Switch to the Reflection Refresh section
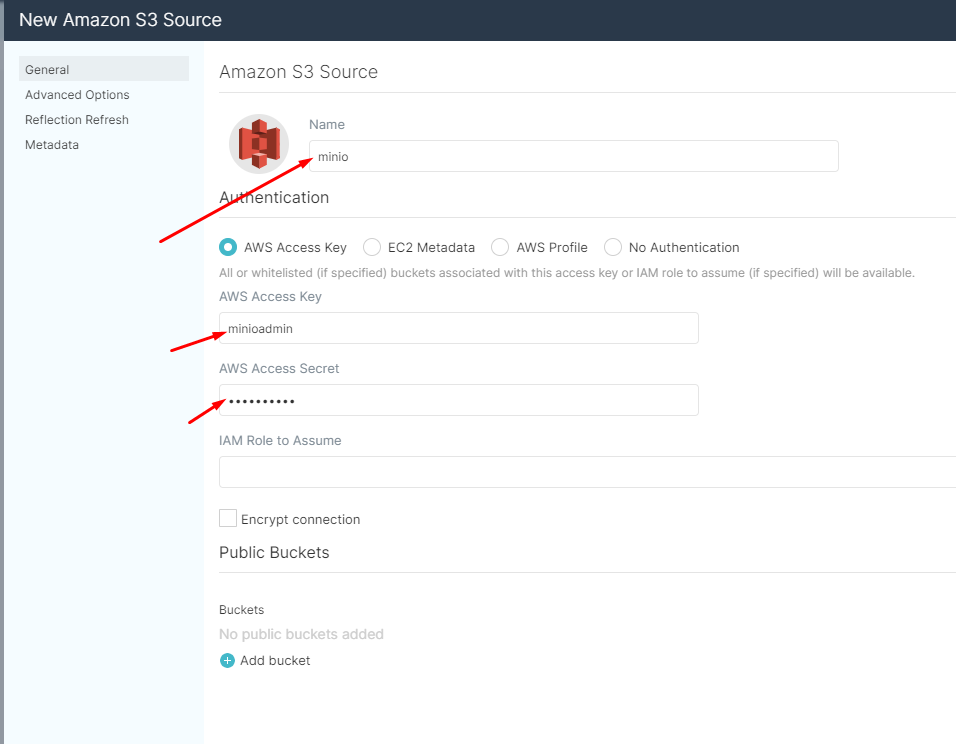The width and height of the screenshot is (956, 744). point(77,120)
